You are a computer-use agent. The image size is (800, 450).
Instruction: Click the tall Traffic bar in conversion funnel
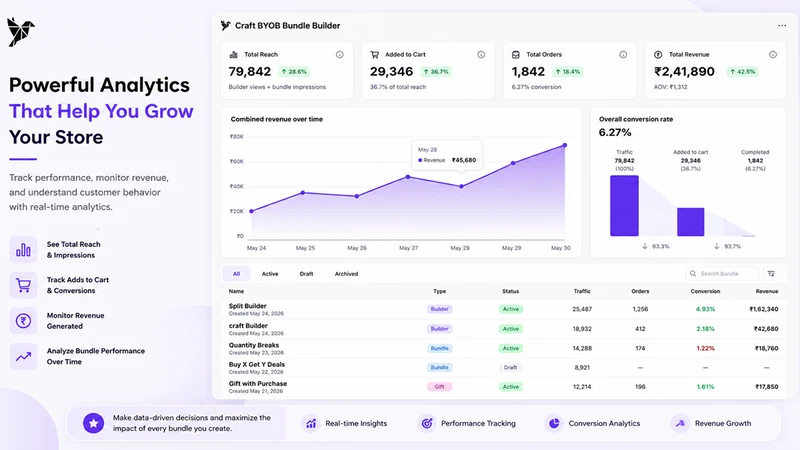tap(624, 206)
